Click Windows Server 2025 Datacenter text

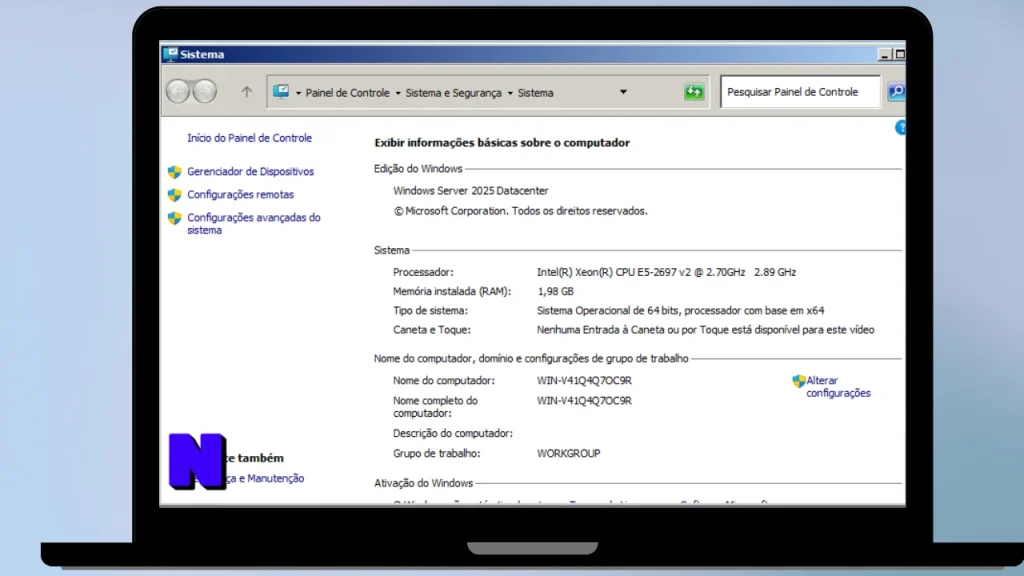click(x=471, y=191)
